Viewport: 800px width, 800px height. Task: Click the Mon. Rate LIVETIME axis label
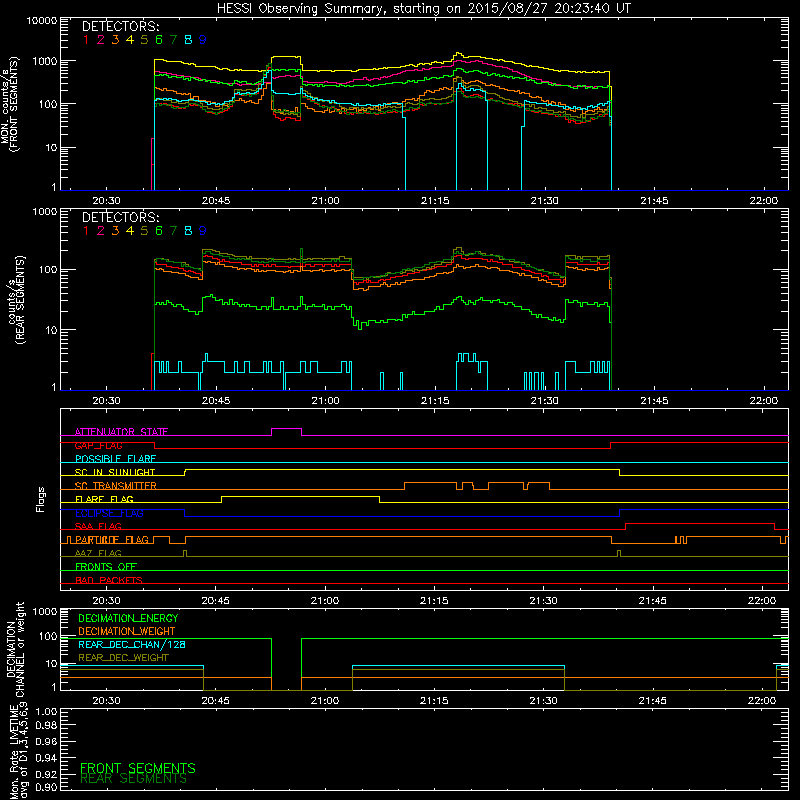point(18,751)
